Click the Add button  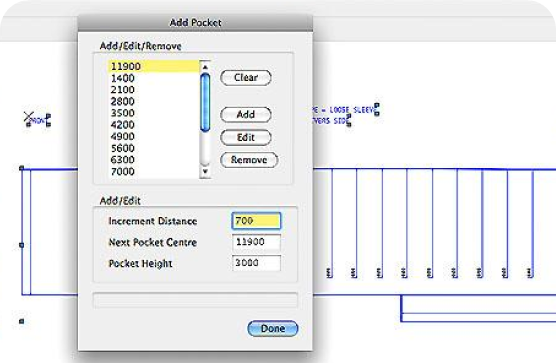click(246, 115)
